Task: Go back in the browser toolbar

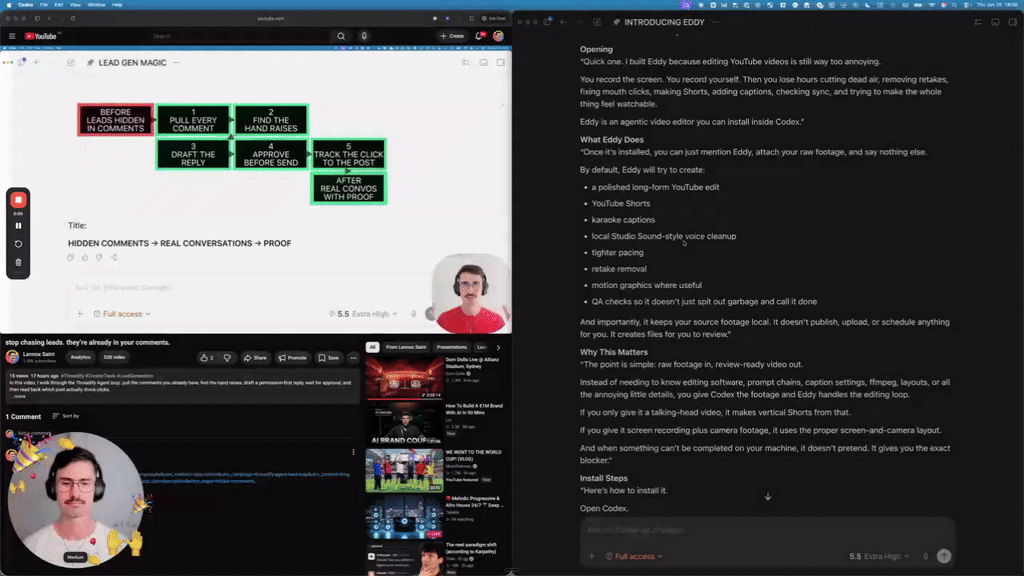Action: pyautogui.click(x=49, y=18)
